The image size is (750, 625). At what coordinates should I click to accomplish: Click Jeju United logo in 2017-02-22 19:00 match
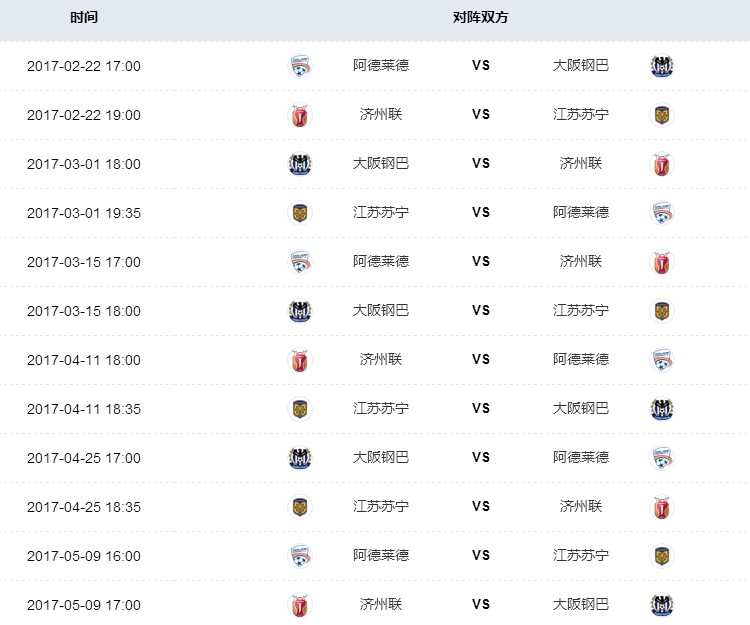(299, 115)
